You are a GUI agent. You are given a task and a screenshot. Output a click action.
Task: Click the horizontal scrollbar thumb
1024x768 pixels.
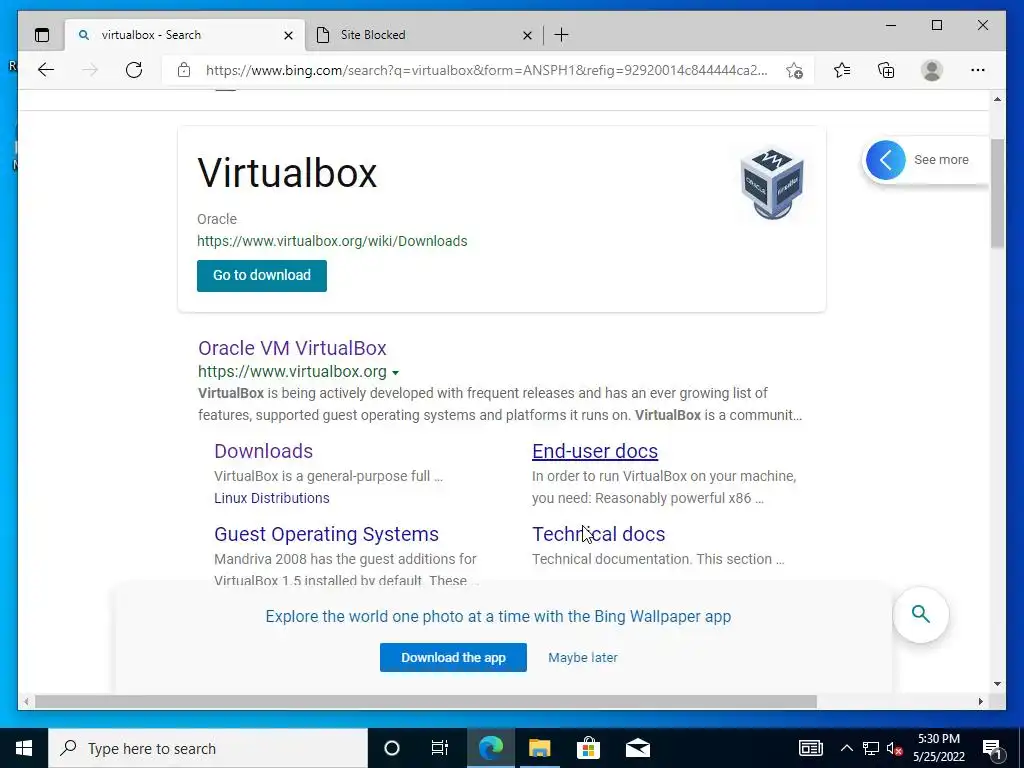pos(426,701)
